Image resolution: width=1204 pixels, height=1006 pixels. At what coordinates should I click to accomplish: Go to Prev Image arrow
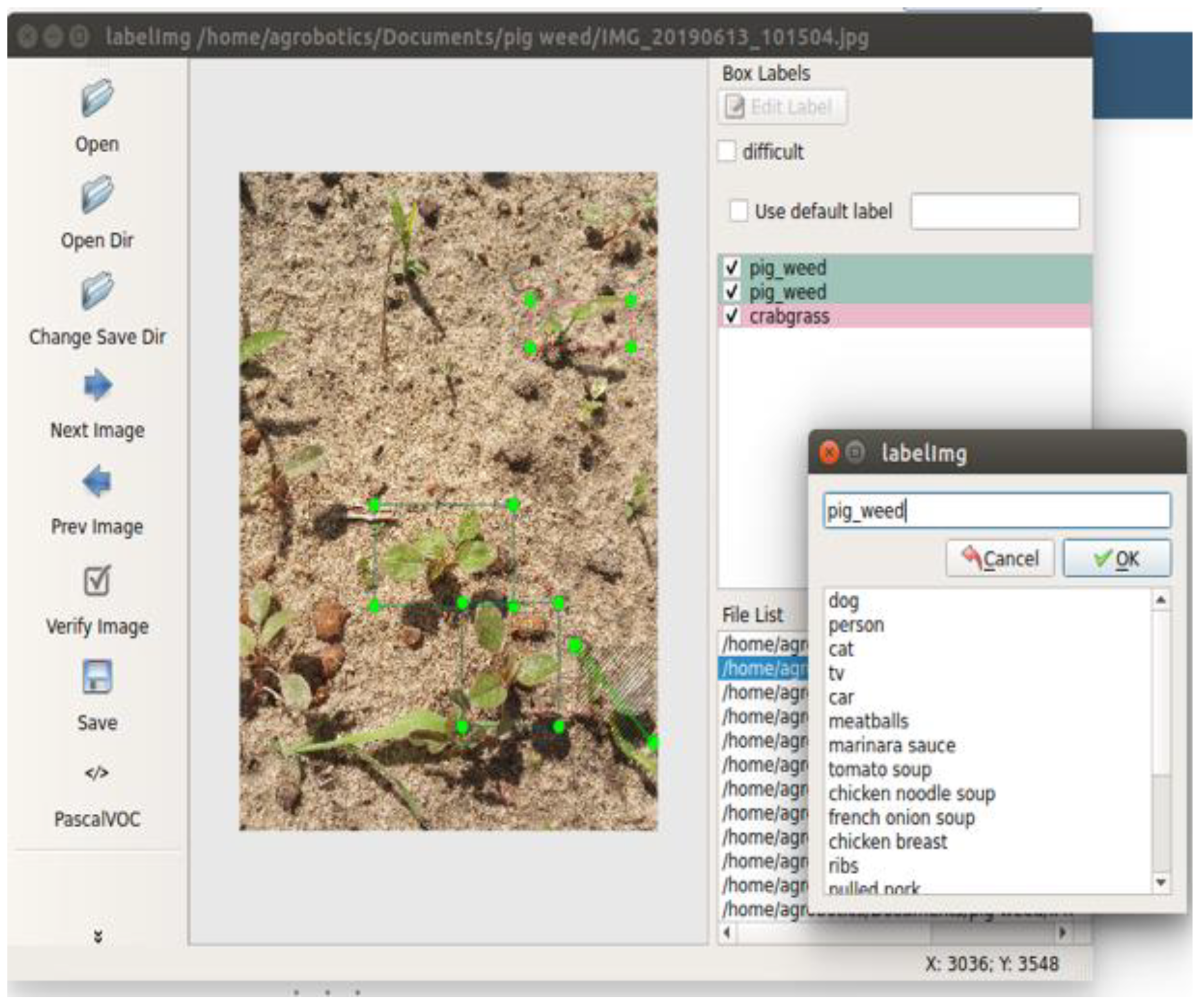point(97,481)
